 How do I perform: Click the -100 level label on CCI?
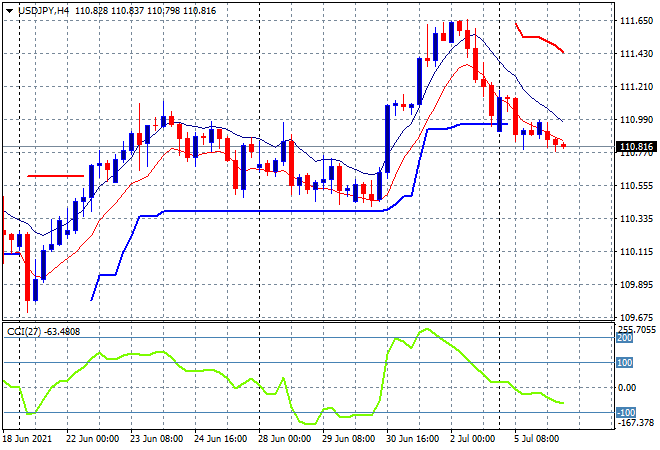point(626,413)
